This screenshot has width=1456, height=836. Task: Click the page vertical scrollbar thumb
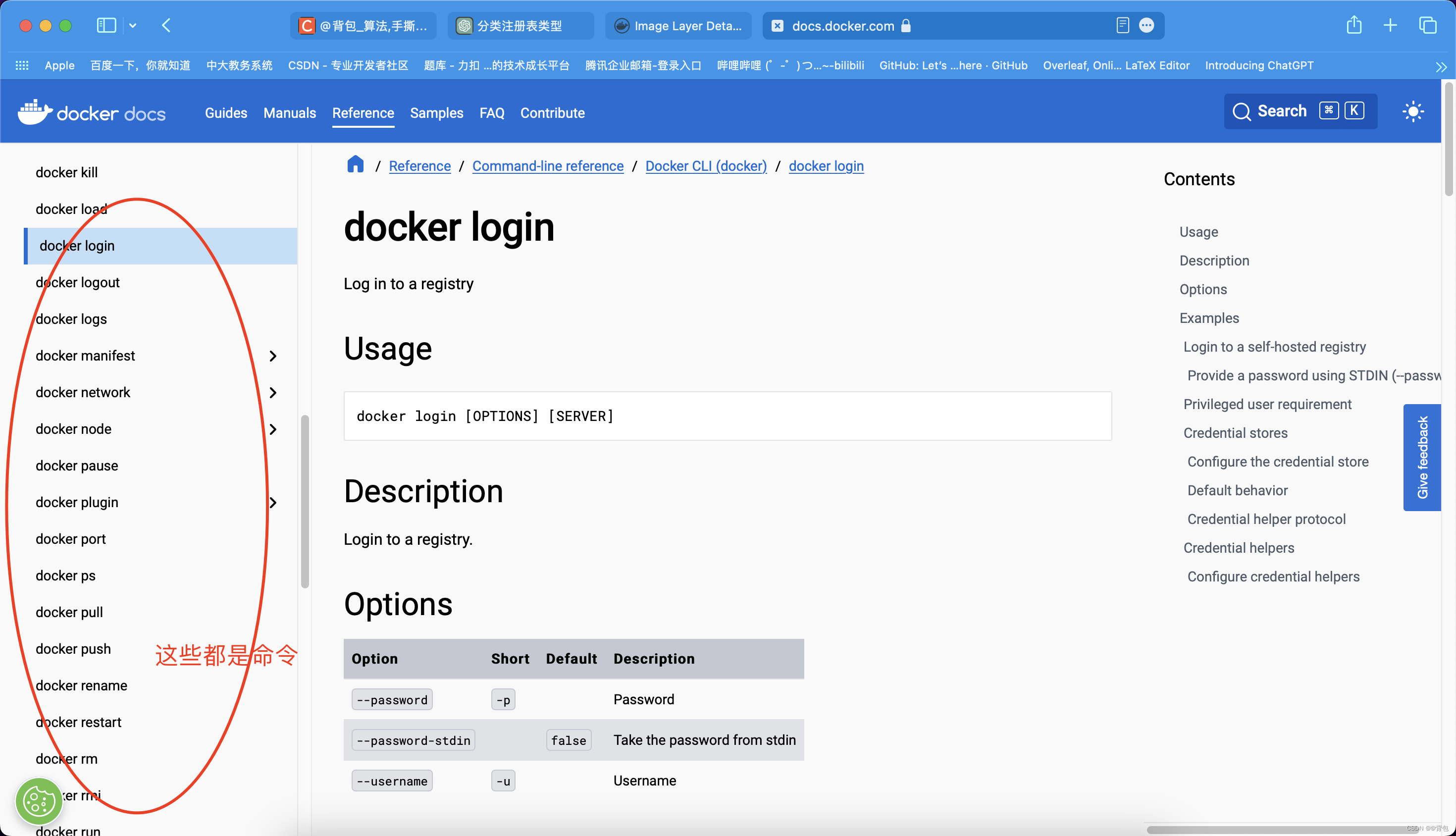point(1449,140)
